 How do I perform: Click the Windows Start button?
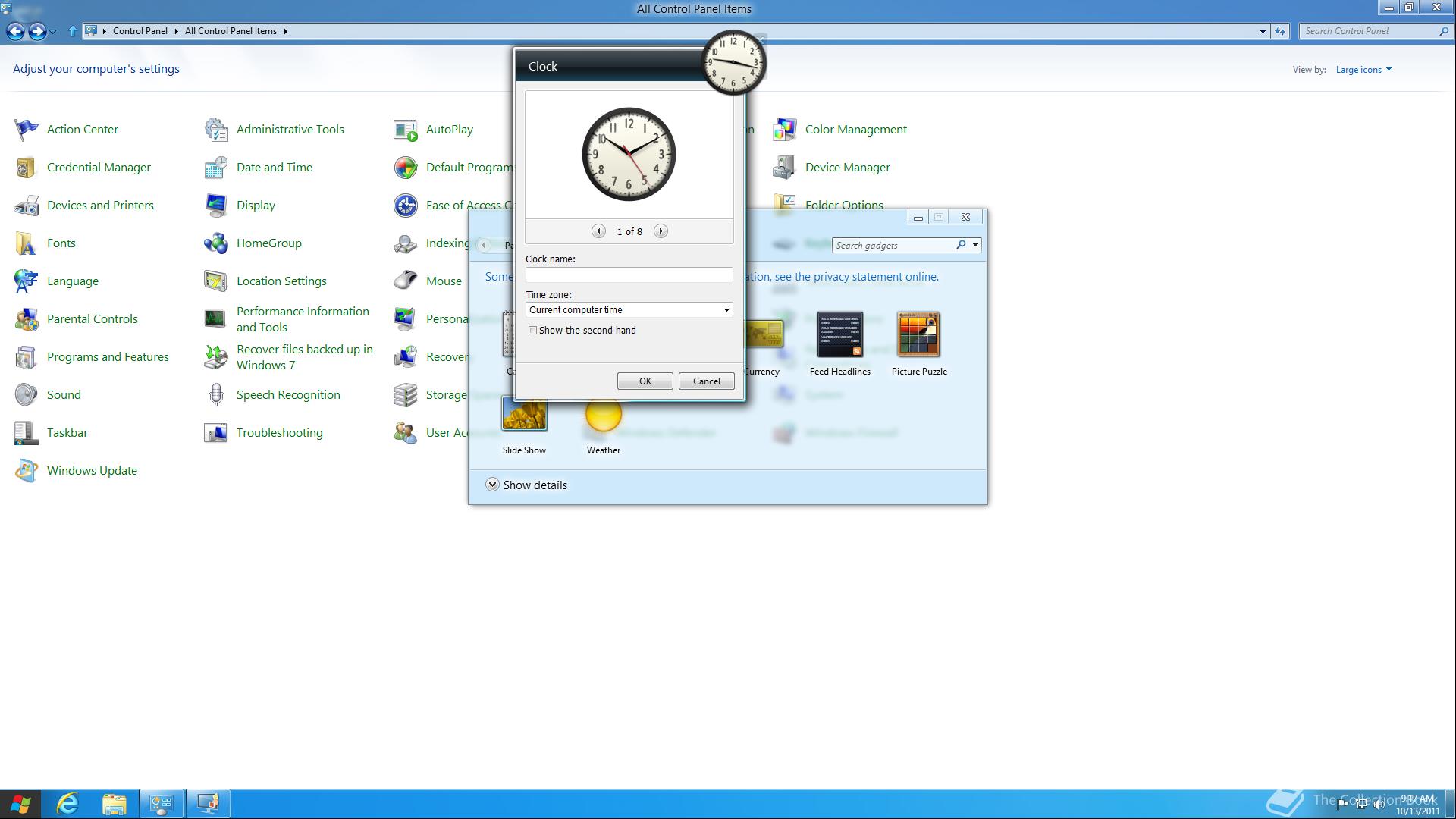click(x=20, y=804)
